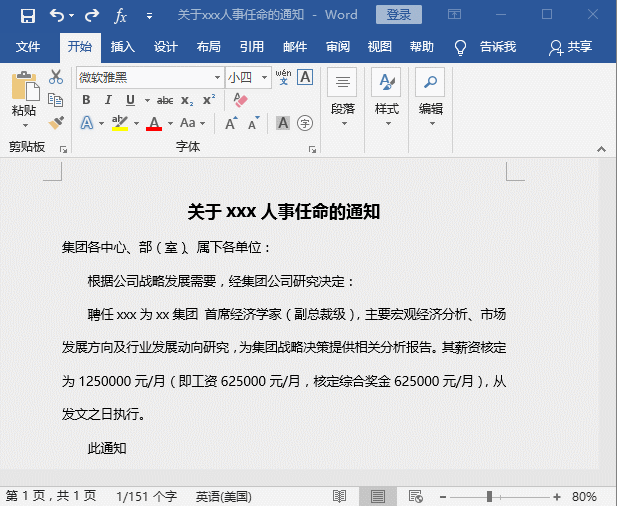Click the 共享 share button
The image size is (617, 506).
[571, 47]
